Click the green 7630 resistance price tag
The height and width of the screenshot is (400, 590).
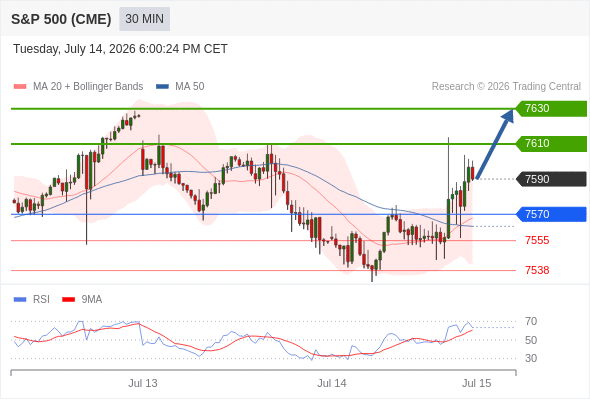coord(551,108)
